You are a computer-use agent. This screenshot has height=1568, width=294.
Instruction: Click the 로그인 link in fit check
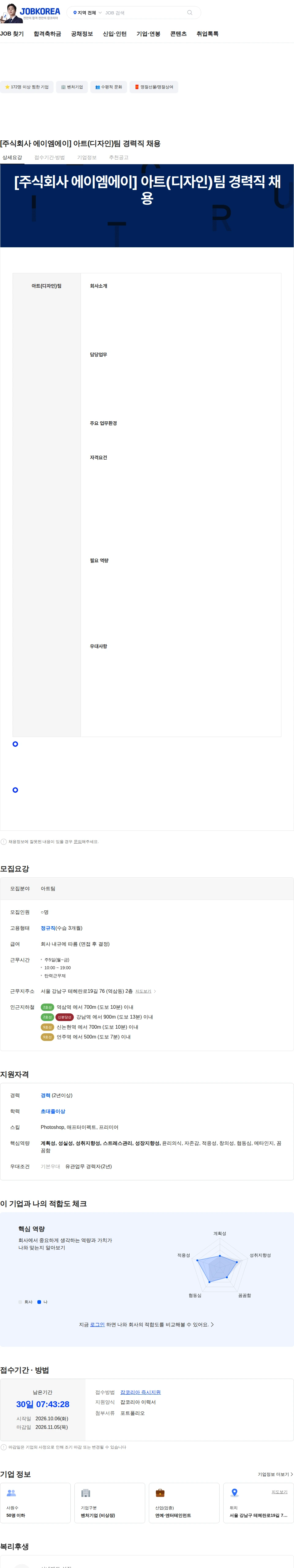(x=97, y=1324)
